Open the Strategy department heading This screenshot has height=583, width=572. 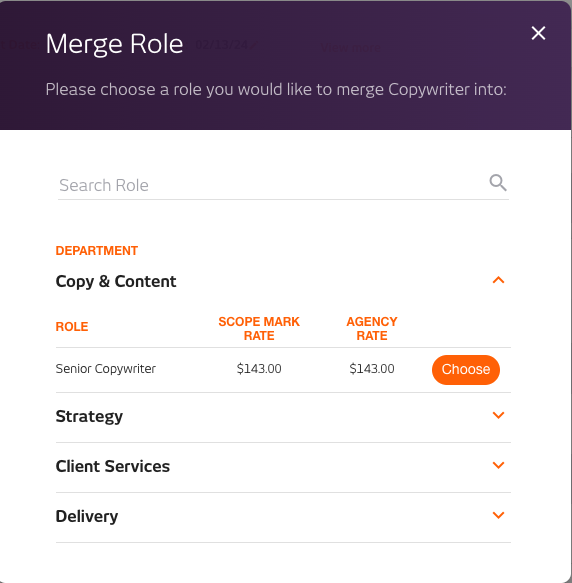89,416
